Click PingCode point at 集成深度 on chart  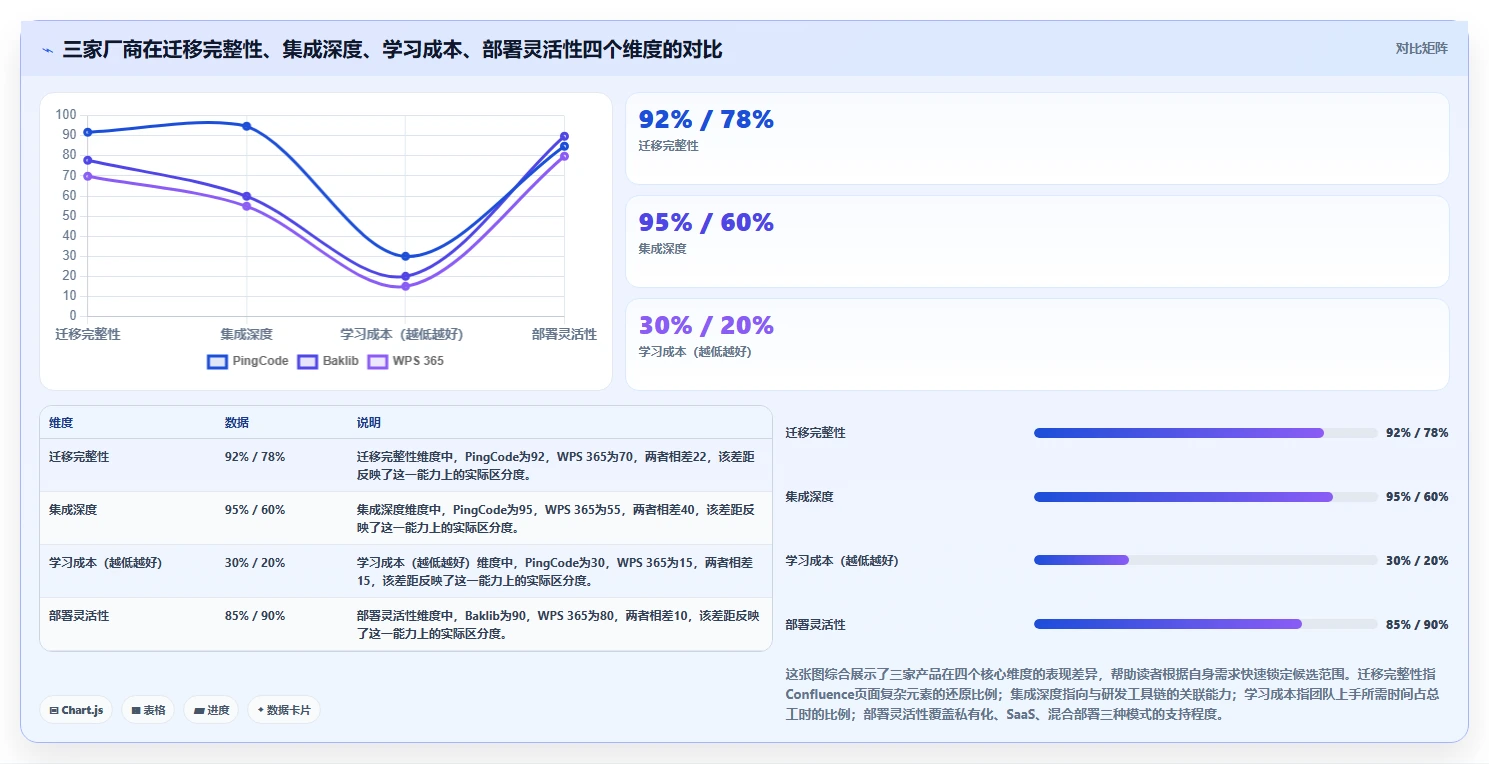point(246,126)
